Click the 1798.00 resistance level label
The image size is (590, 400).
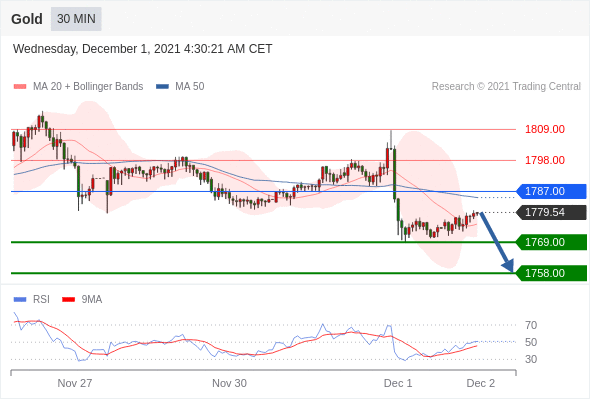[x=545, y=160]
